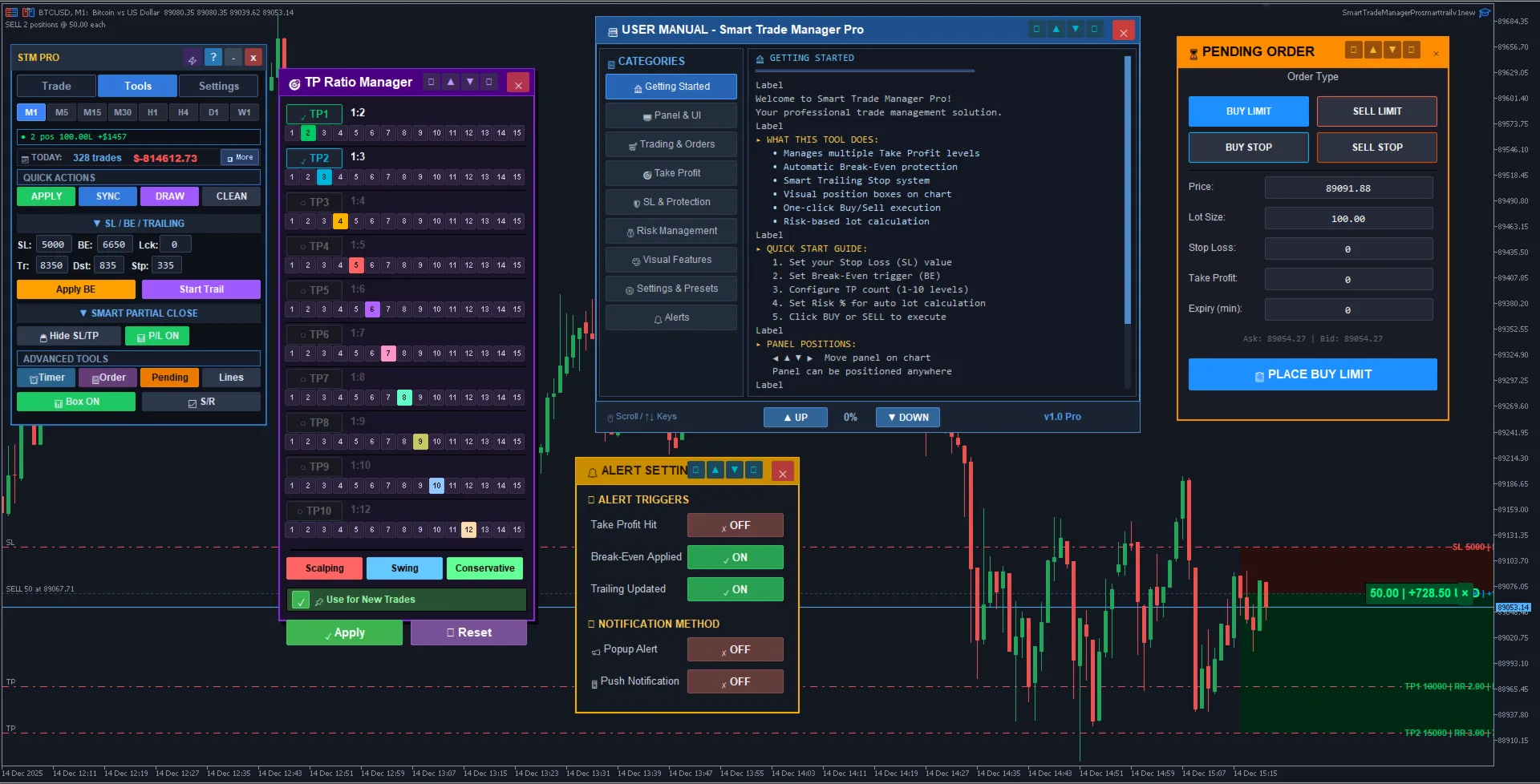This screenshot has height=784, width=1540.
Task: Click the Lot Size input field in Pending Order
Action: pos(1347,217)
